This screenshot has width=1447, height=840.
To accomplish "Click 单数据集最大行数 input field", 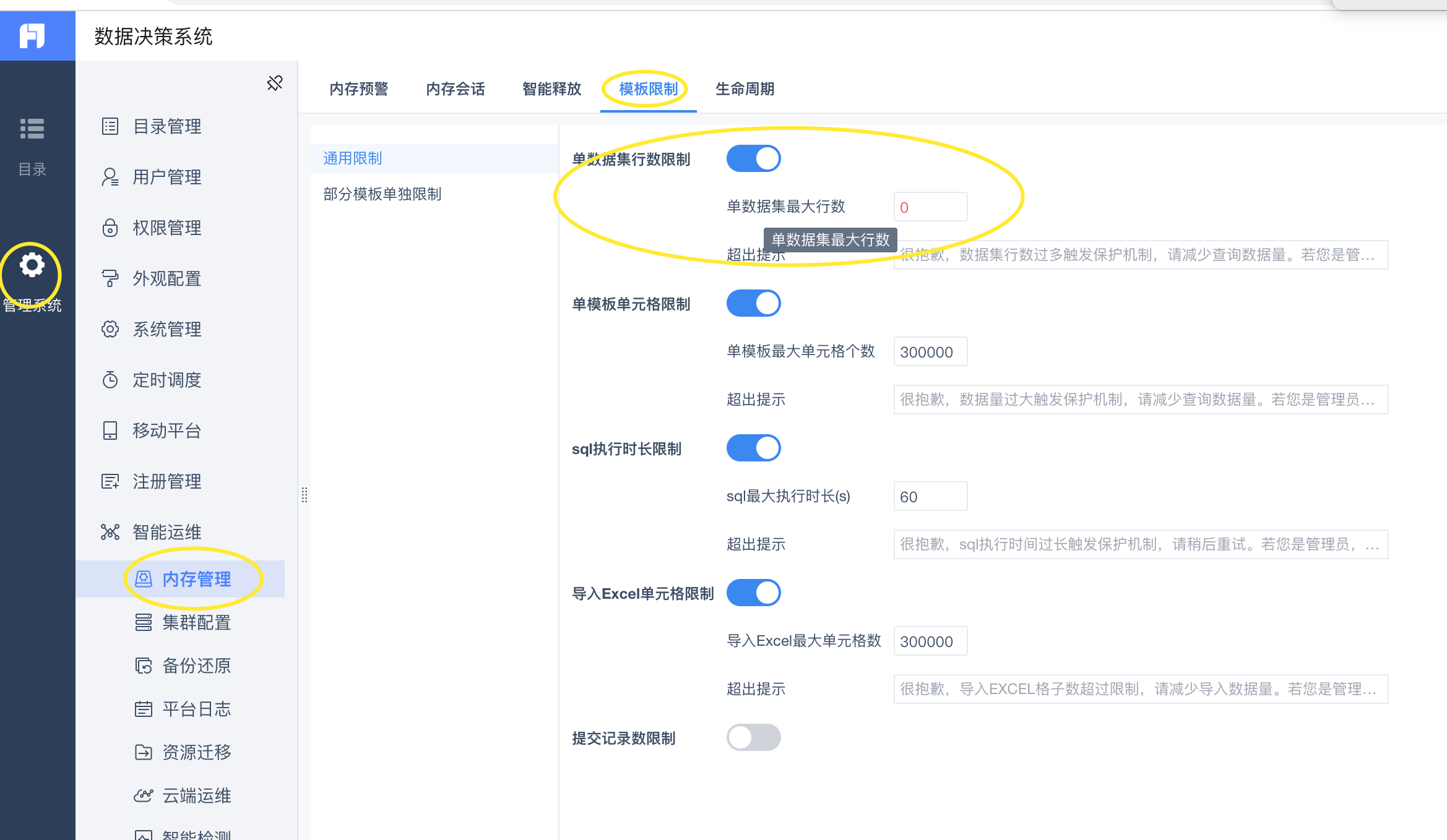I will click(930, 207).
